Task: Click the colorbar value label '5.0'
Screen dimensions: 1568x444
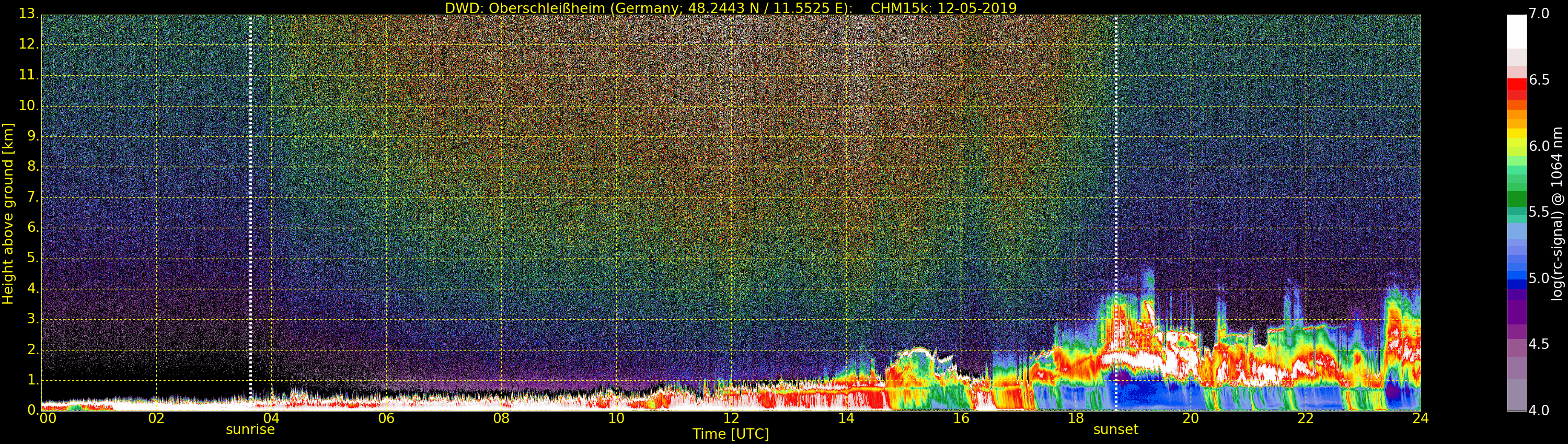Action: (1539, 278)
